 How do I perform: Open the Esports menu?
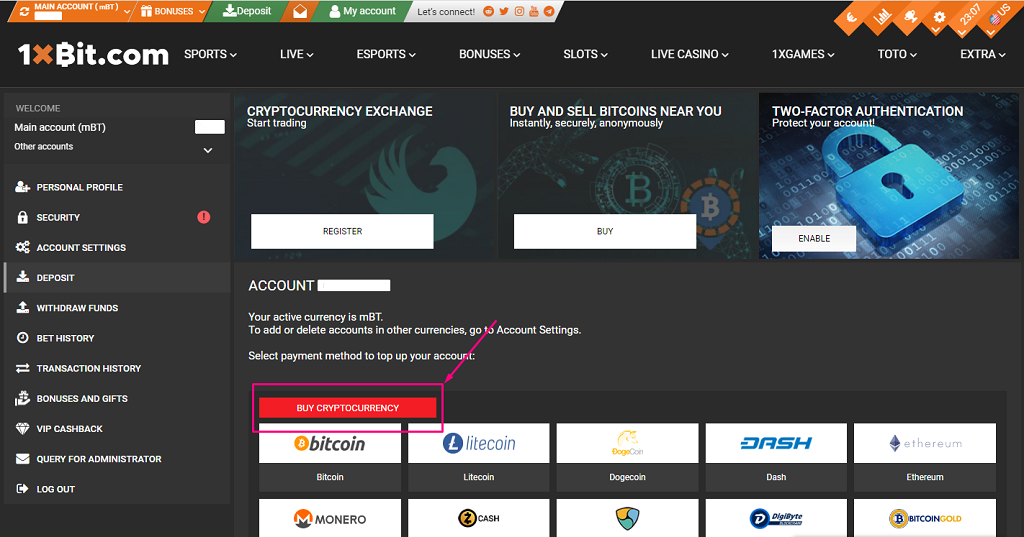(x=386, y=54)
